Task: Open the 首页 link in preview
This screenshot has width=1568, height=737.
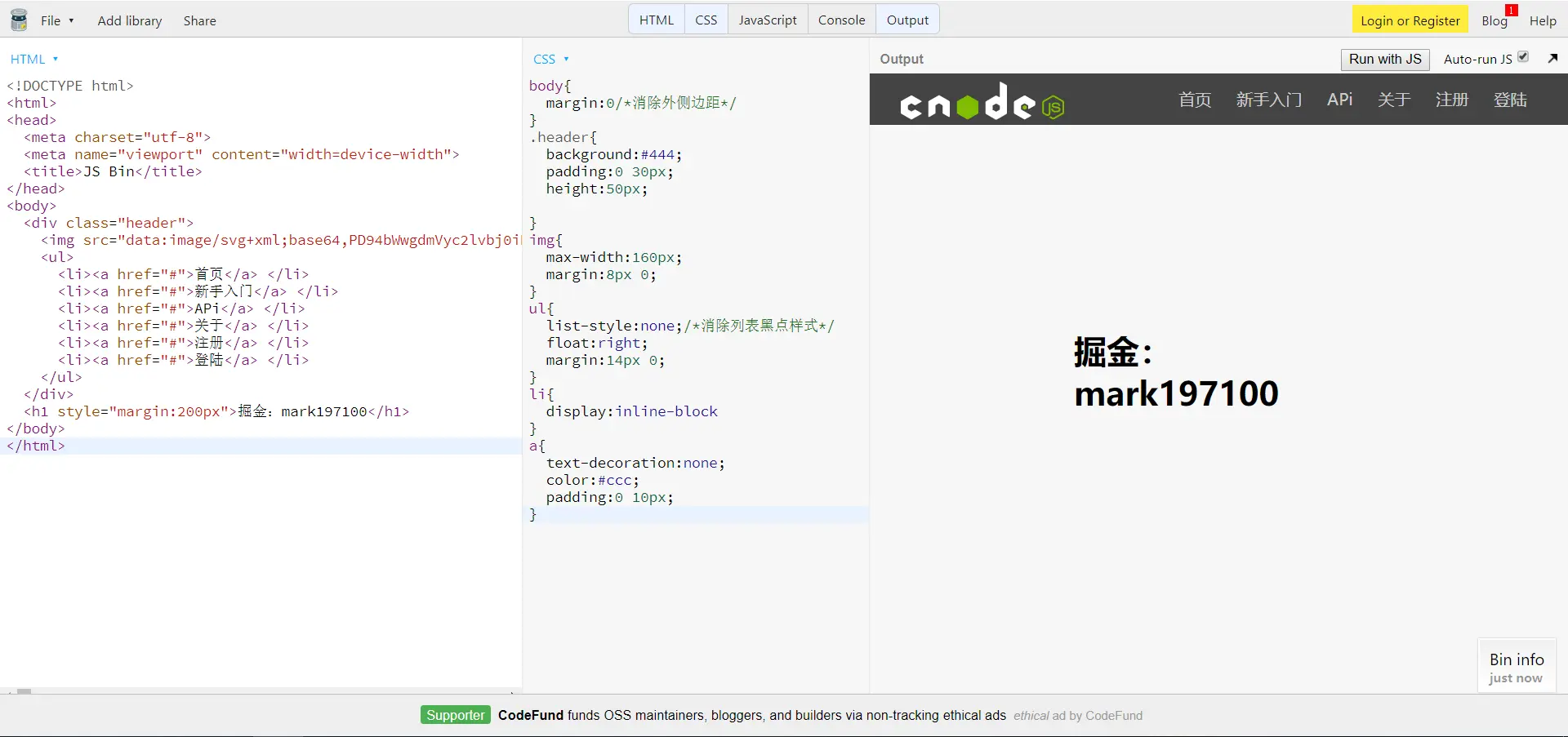Action: 1195,100
